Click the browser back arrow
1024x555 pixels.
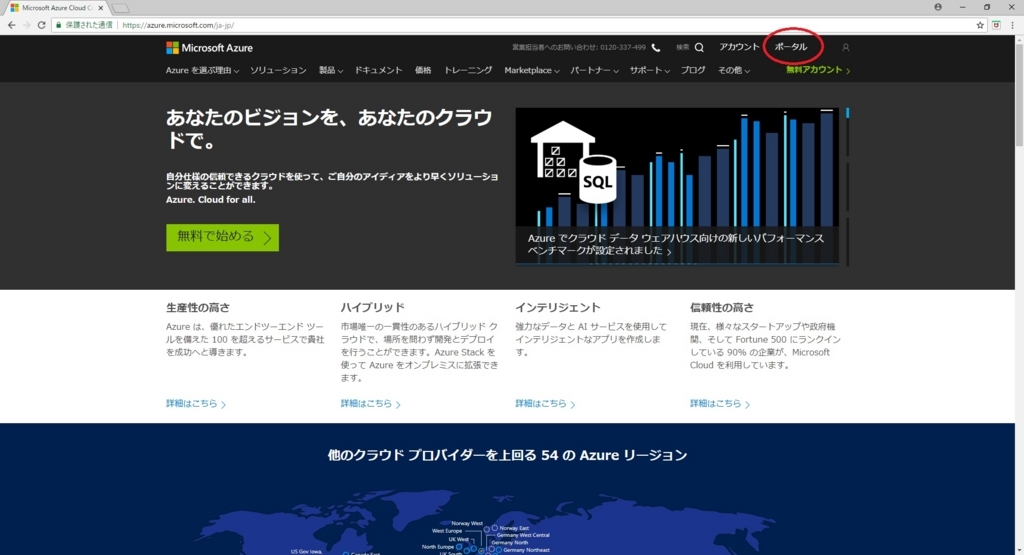[x=12, y=25]
